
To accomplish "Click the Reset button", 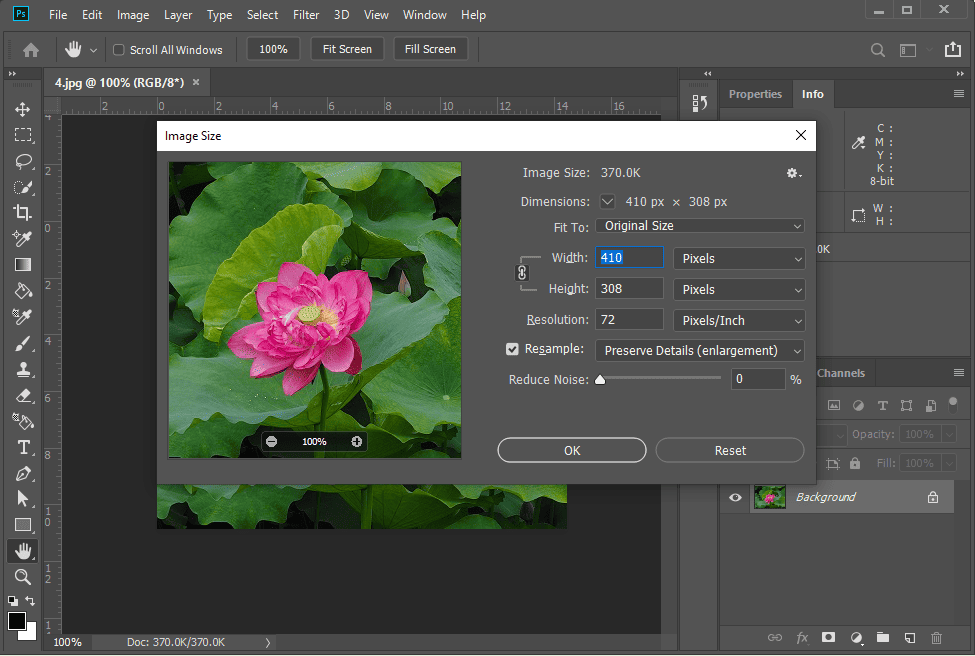I will click(729, 450).
